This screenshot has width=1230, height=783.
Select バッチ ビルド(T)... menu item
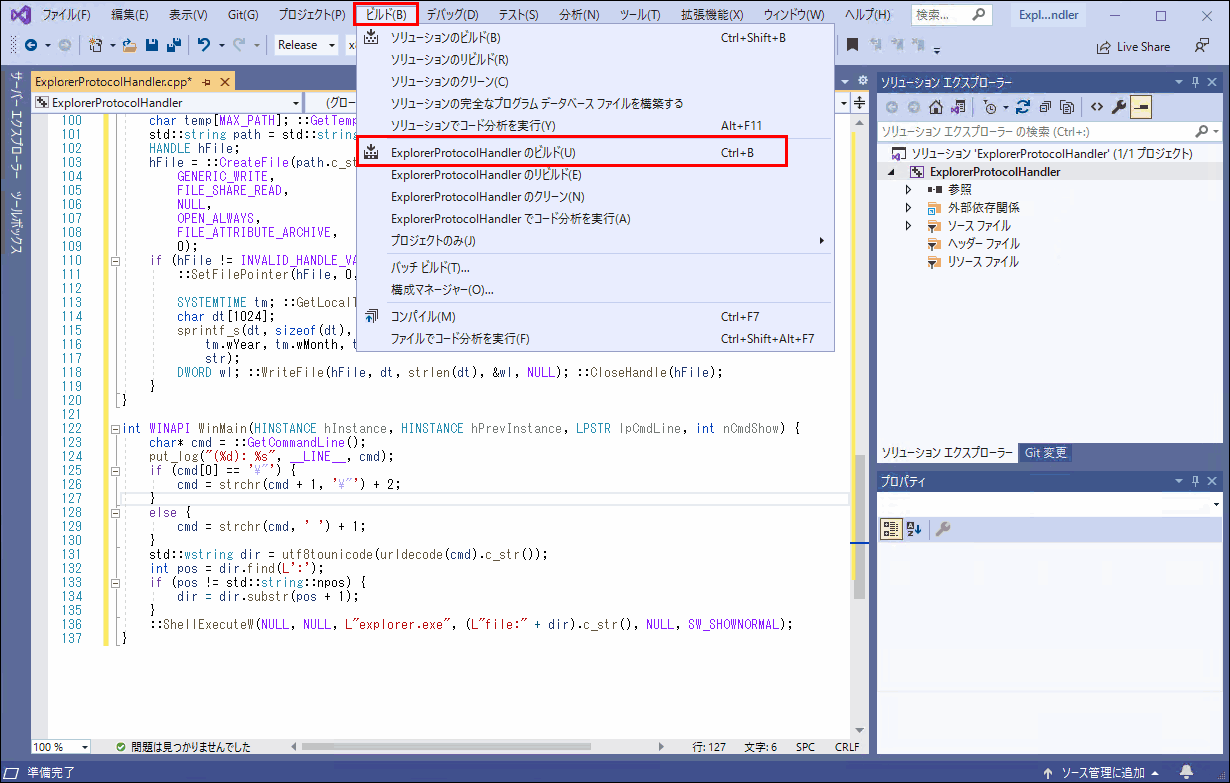coord(595,268)
